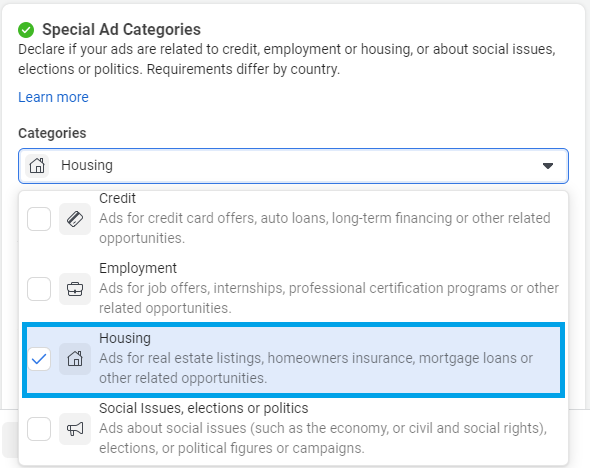Enable the Employment category checkbox
This screenshot has height=468, width=590.
pos(39,289)
